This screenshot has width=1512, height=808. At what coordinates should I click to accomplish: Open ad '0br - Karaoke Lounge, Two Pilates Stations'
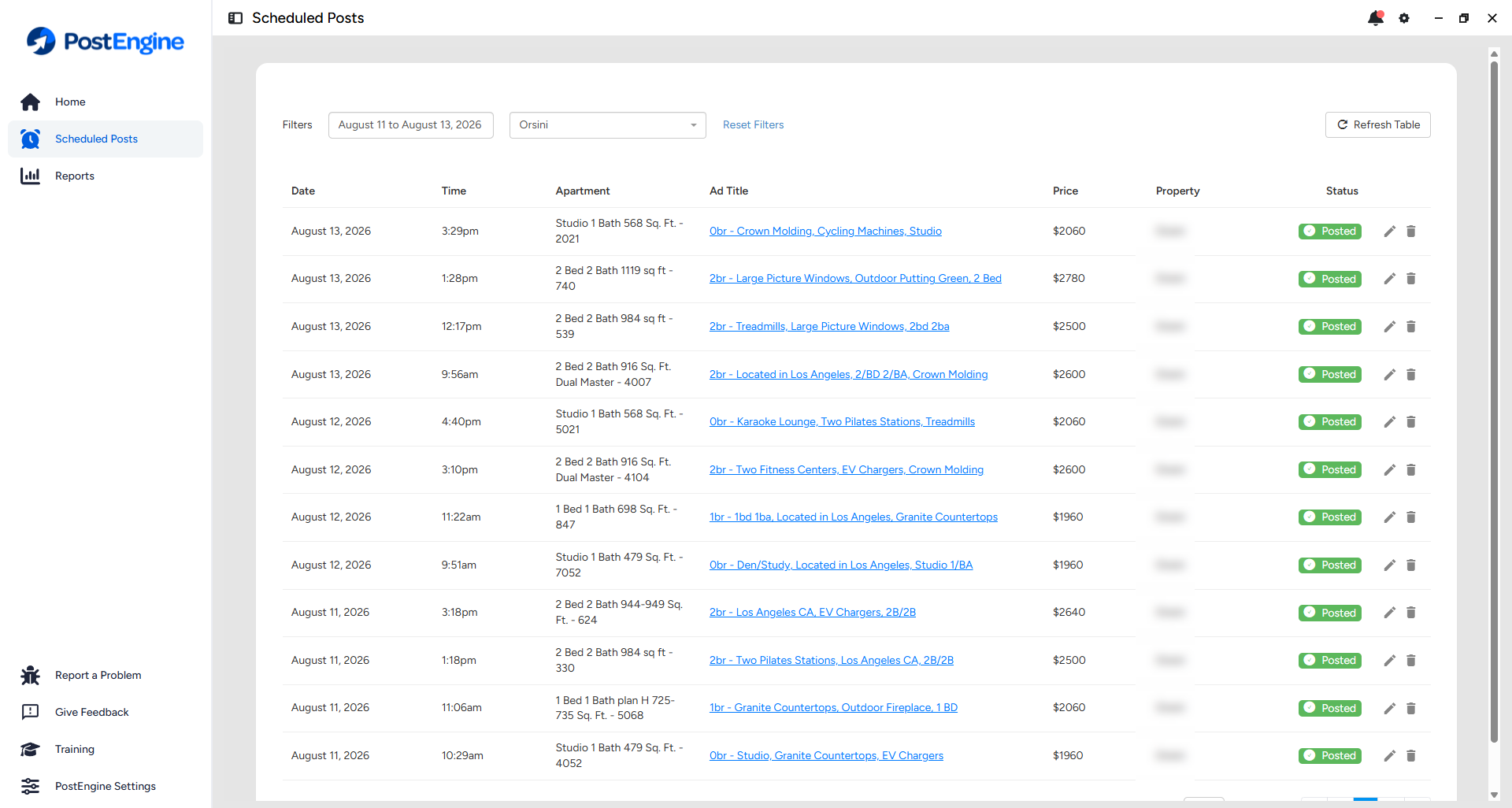pyautogui.click(x=842, y=422)
